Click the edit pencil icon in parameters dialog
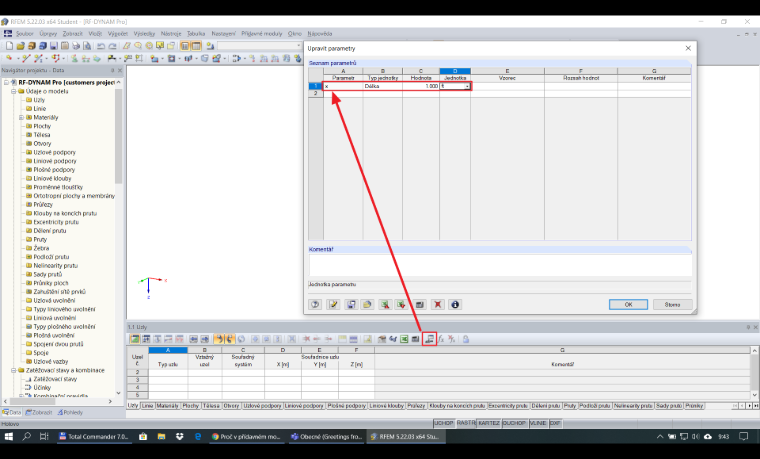 [333, 304]
